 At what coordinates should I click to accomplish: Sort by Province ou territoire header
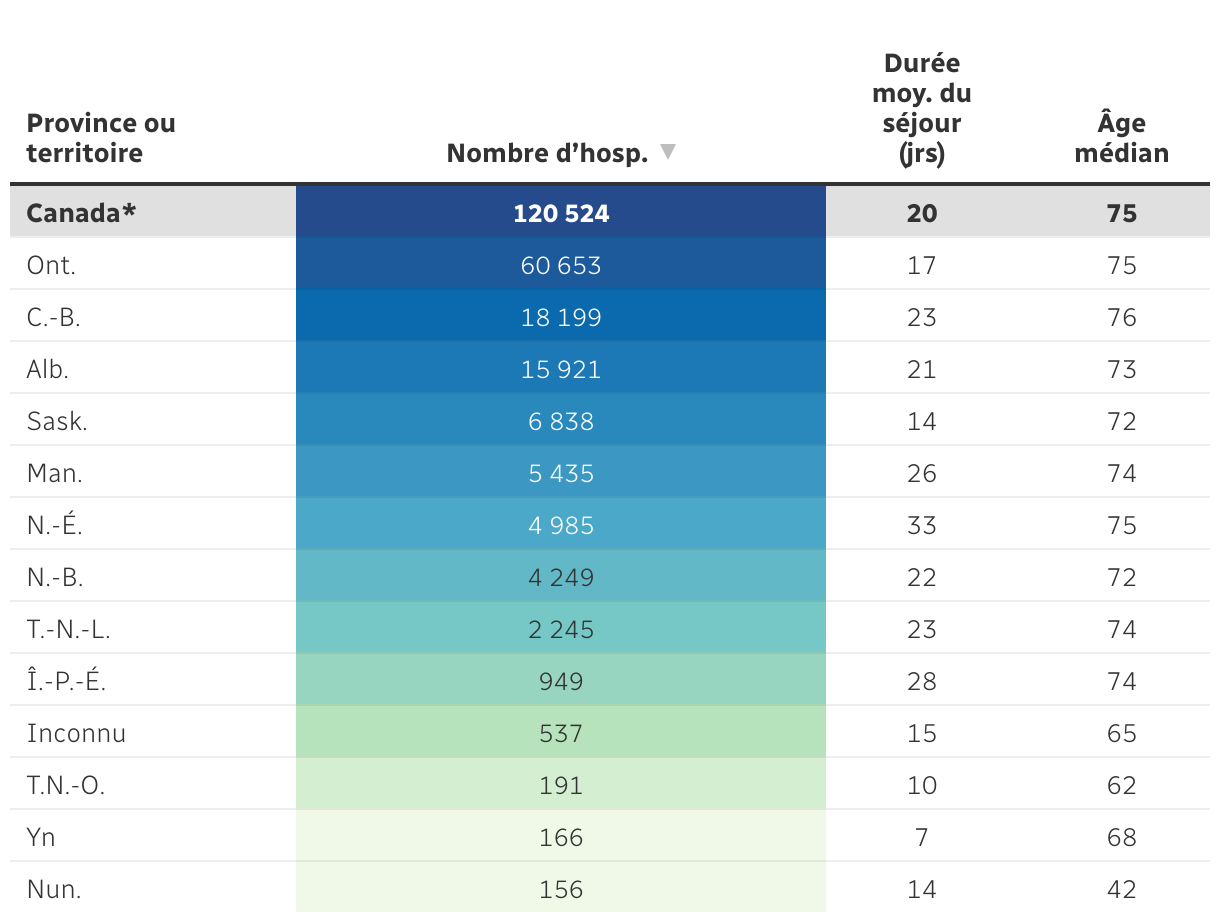point(101,138)
